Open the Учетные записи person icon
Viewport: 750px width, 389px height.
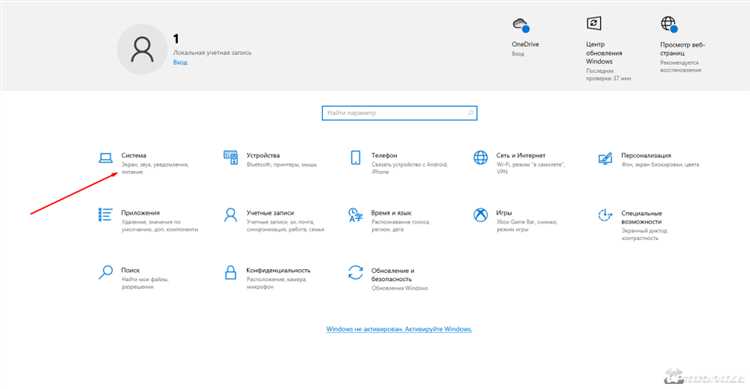point(231,215)
